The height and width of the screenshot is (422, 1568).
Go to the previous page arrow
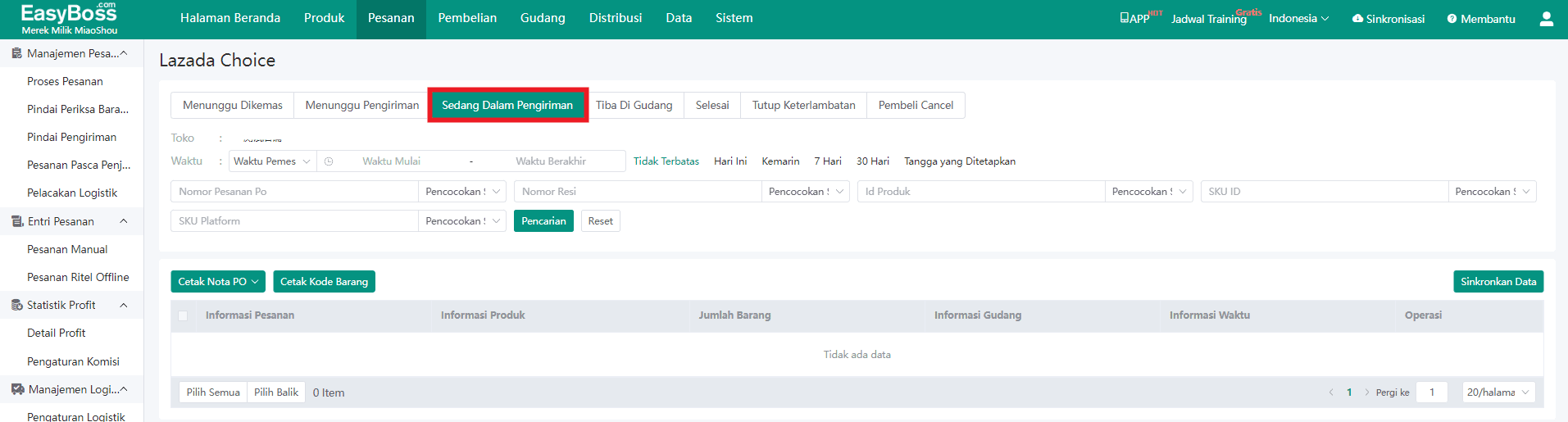pyautogui.click(x=1331, y=393)
